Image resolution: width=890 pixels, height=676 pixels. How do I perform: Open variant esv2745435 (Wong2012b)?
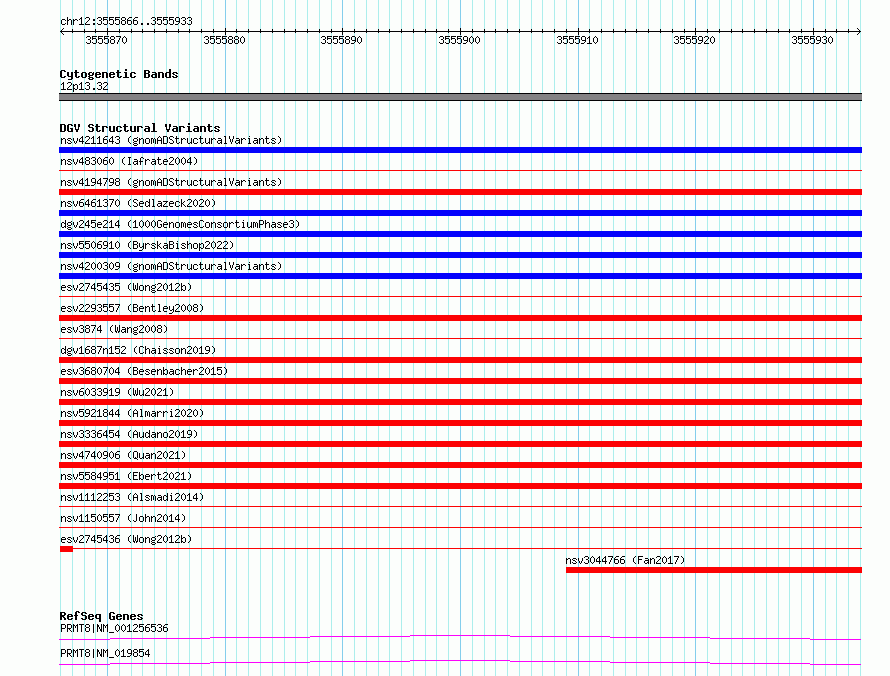click(x=126, y=287)
